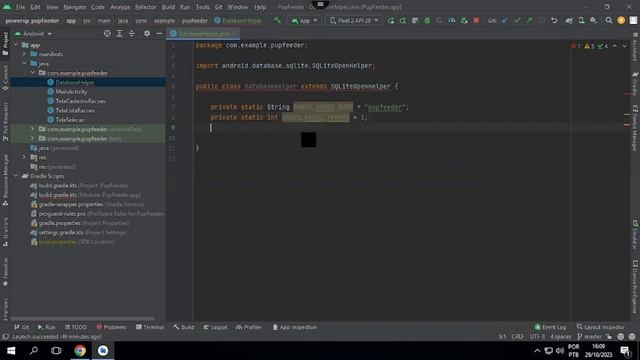640x360 pixels.
Task: Collapse the Gradle Scripts node
Action: coord(16,176)
